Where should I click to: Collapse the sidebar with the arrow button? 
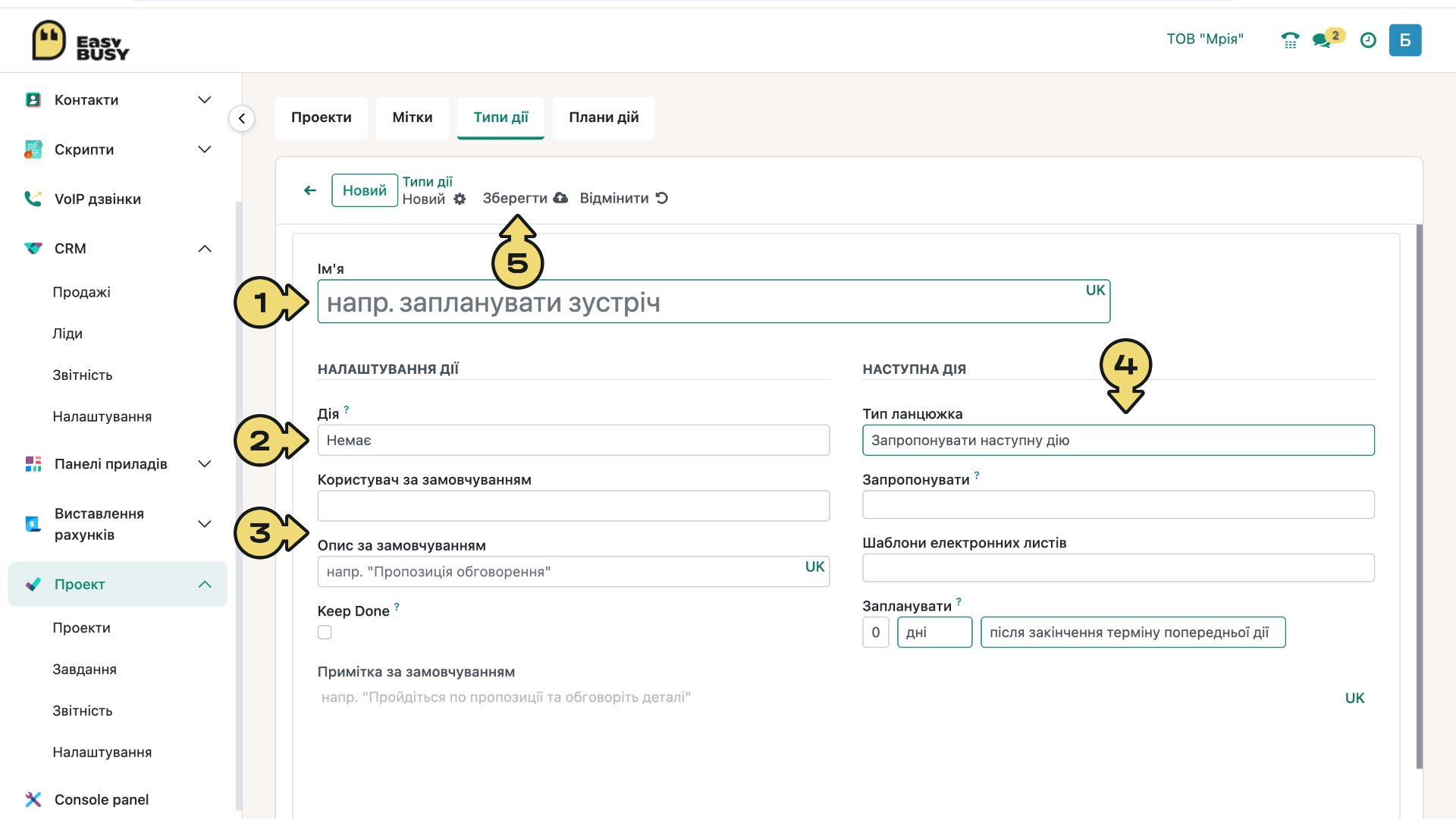click(242, 118)
